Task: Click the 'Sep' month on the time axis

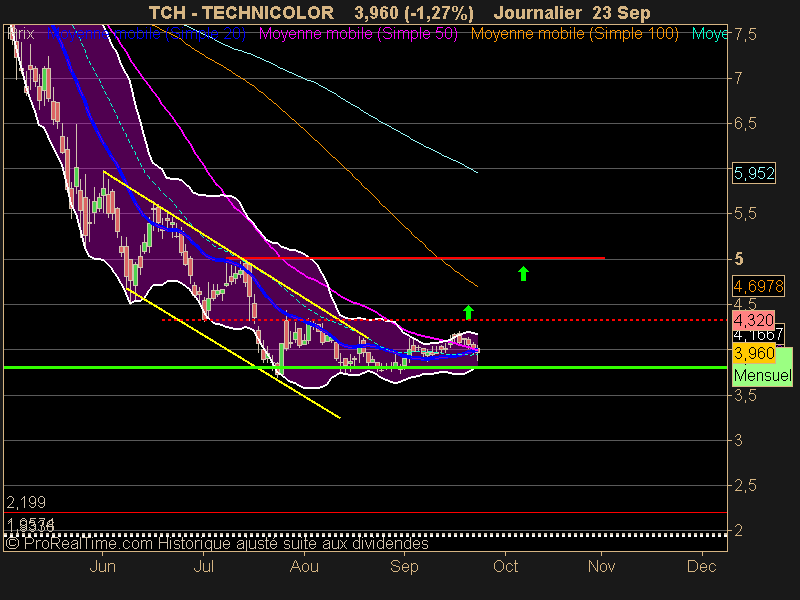Action: 404,567
